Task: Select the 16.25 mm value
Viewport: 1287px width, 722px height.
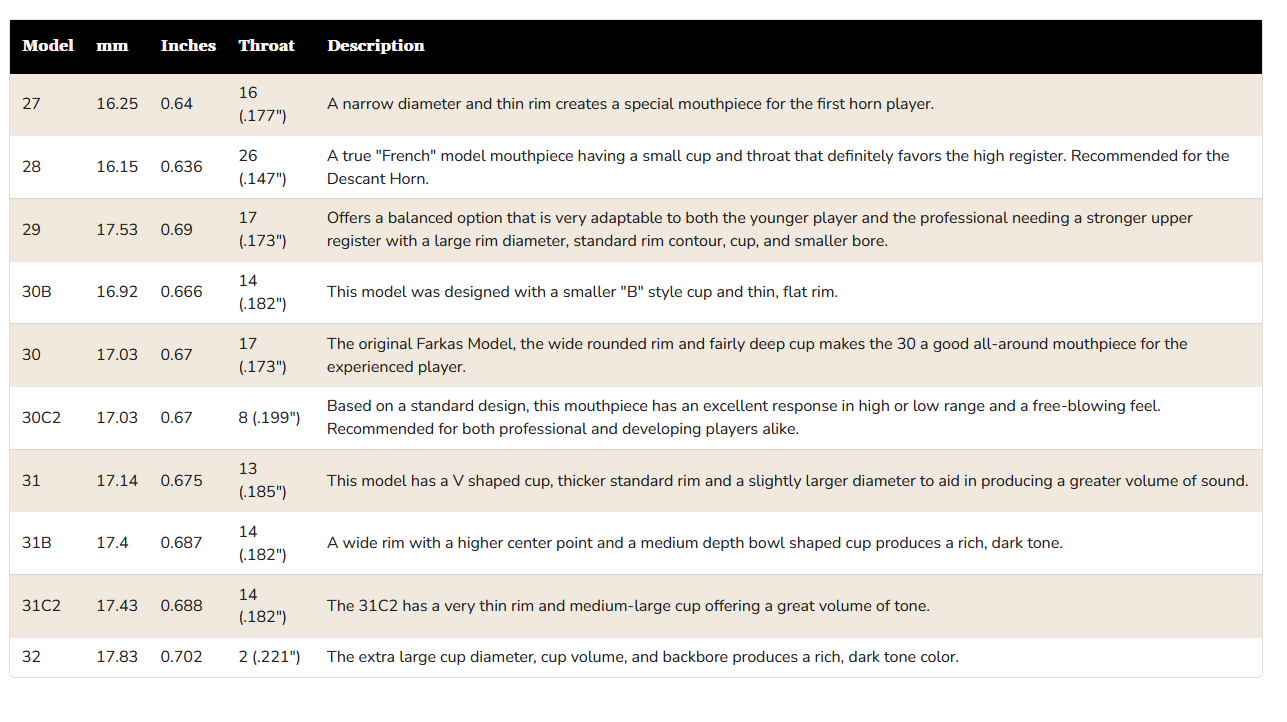Action: coord(117,104)
